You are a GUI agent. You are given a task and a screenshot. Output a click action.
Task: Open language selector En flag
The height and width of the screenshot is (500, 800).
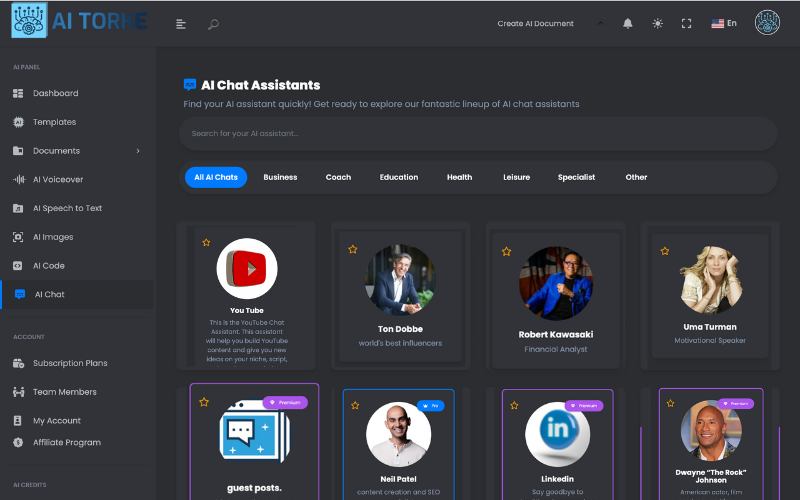(724, 23)
